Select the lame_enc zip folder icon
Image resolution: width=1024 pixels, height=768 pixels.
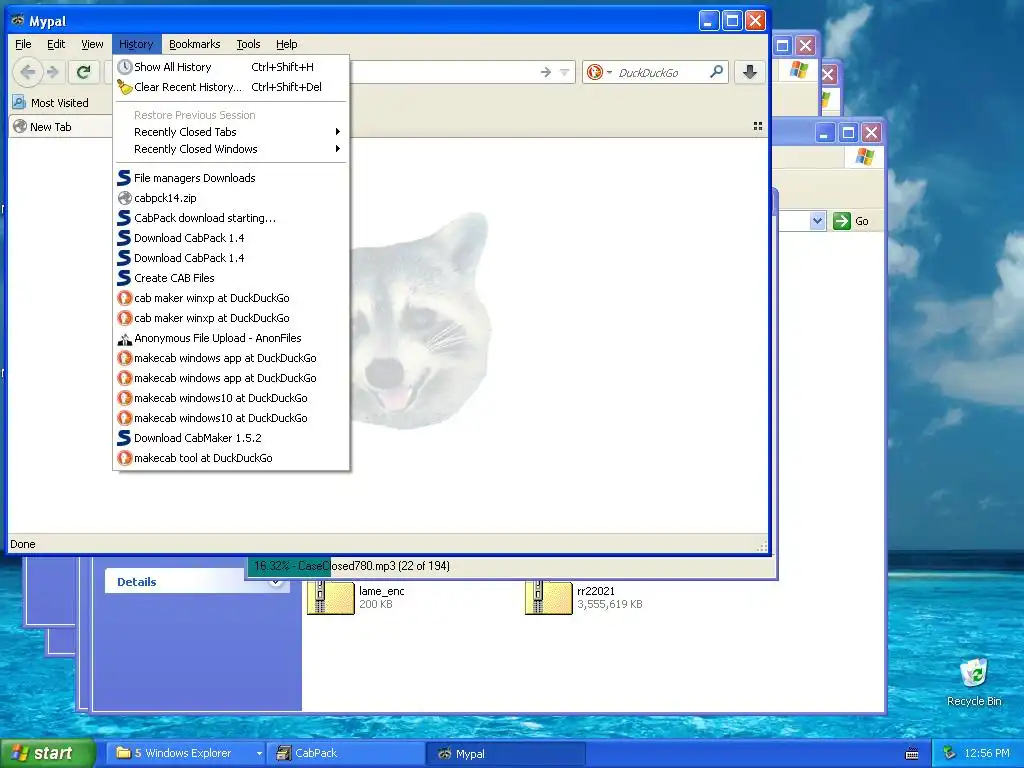(x=330, y=597)
